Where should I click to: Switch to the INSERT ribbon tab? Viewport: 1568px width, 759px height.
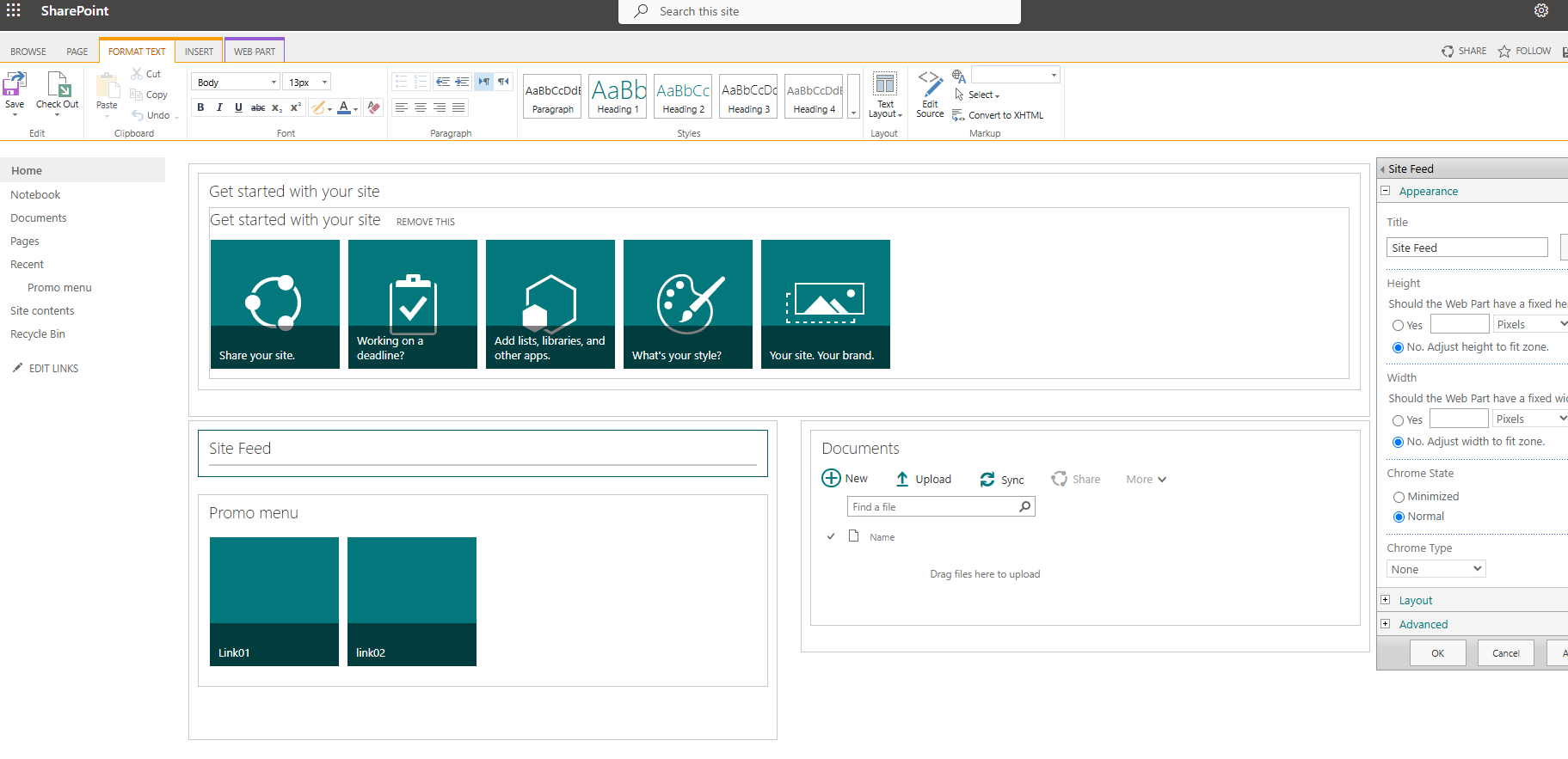tap(199, 52)
